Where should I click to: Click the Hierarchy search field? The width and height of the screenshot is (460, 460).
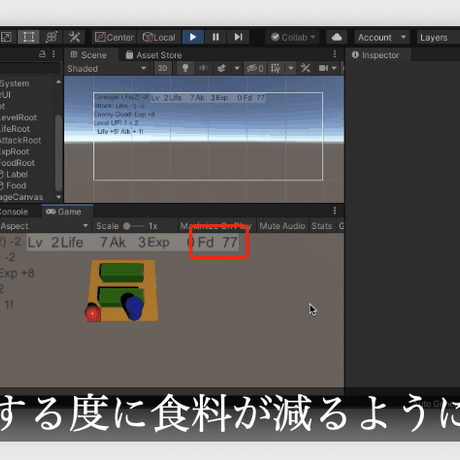[x=30, y=68]
